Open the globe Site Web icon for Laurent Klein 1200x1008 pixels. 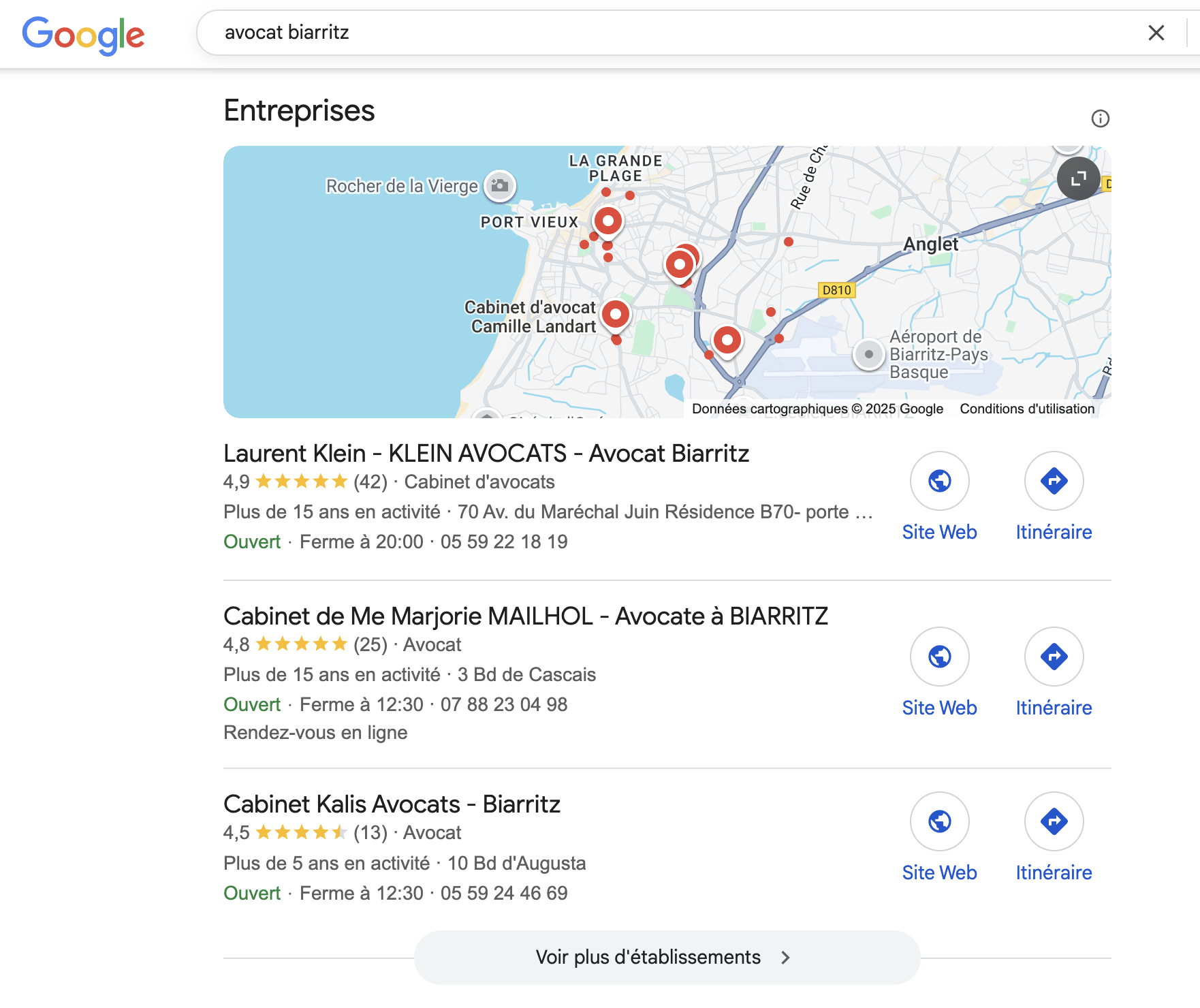tap(939, 481)
